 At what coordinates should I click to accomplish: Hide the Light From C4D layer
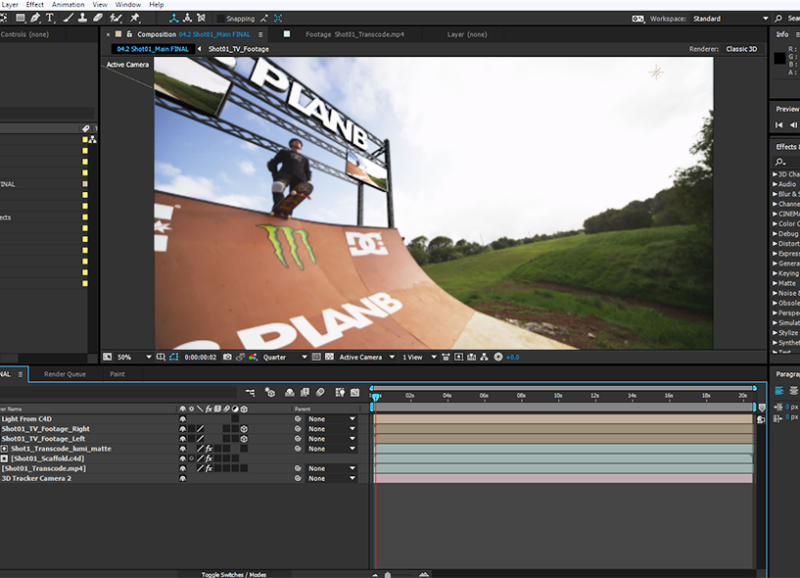[183, 419]
